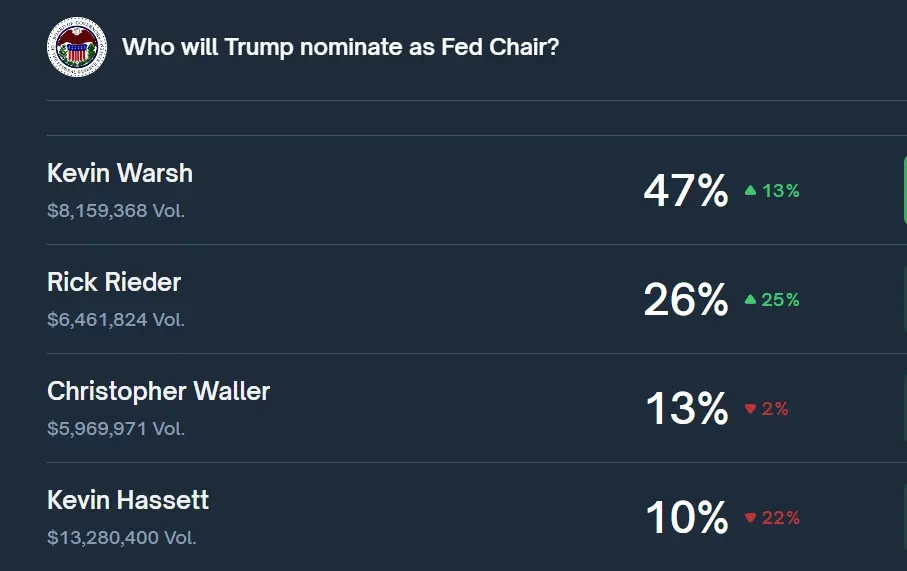This screenshot has height=571, width=907.
Task: Click the $8,159,368 volume under Warsh
Action: [x=116, y=211]
